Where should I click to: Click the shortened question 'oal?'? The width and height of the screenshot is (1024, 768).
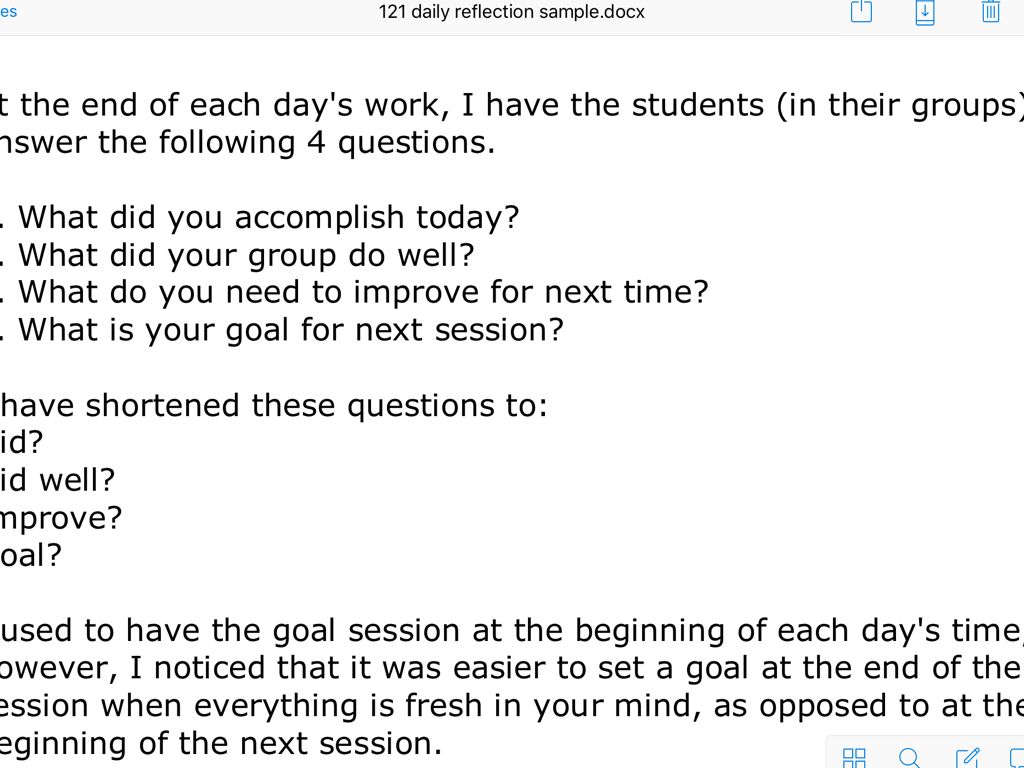pos(31,555)
